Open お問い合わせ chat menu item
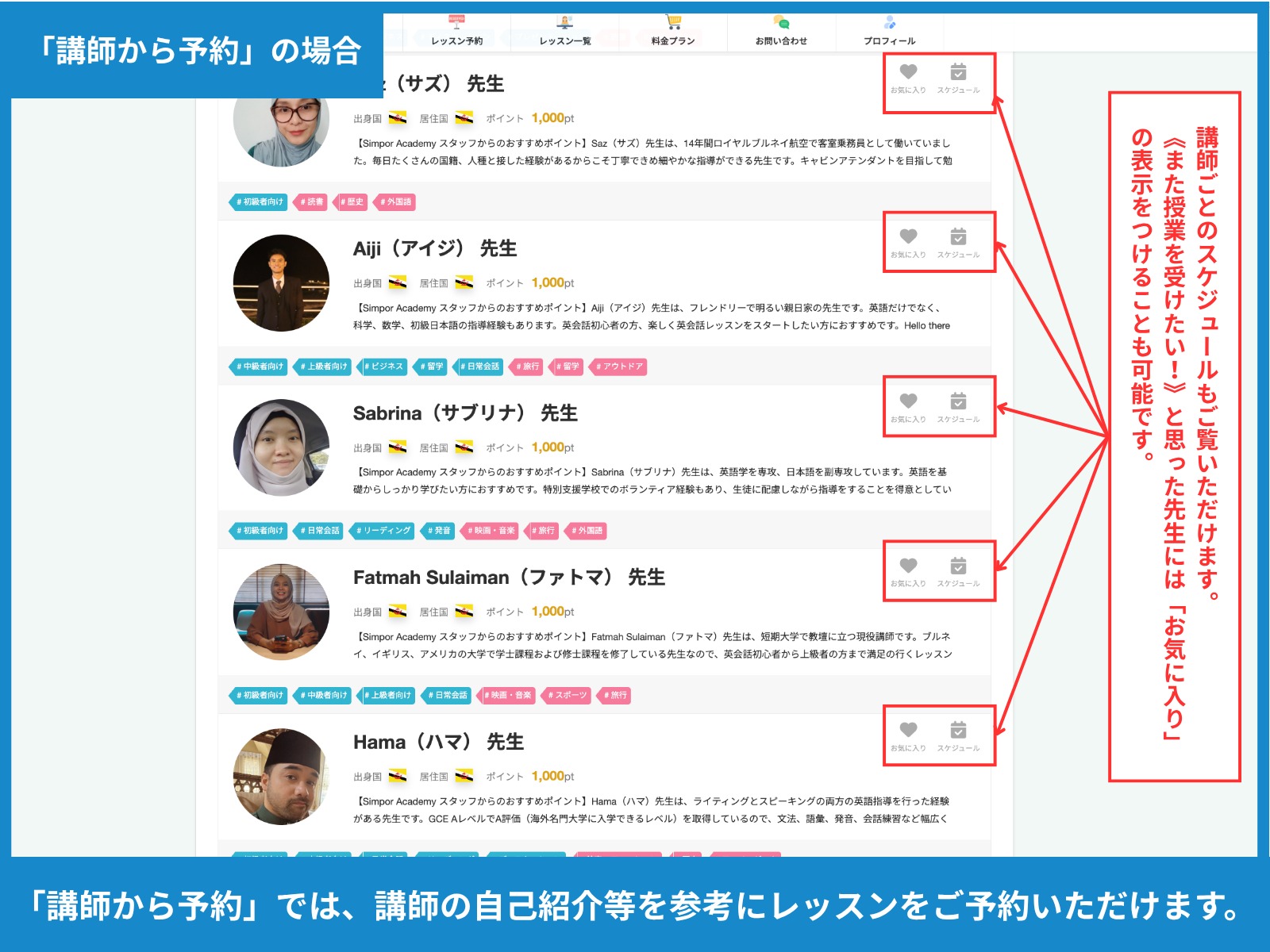Image resolution: width=1270 pixels, height=952 pixels. (781, 31)
